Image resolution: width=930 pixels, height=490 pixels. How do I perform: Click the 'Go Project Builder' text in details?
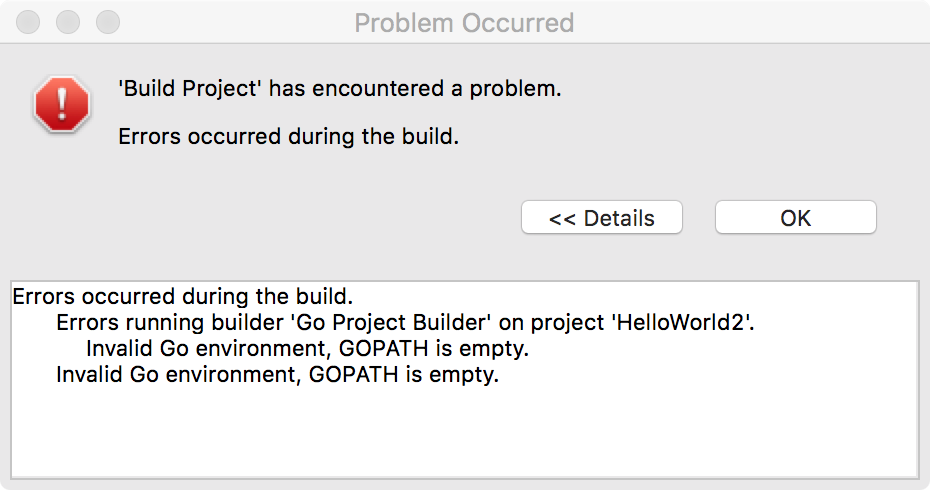pos(391,322)
